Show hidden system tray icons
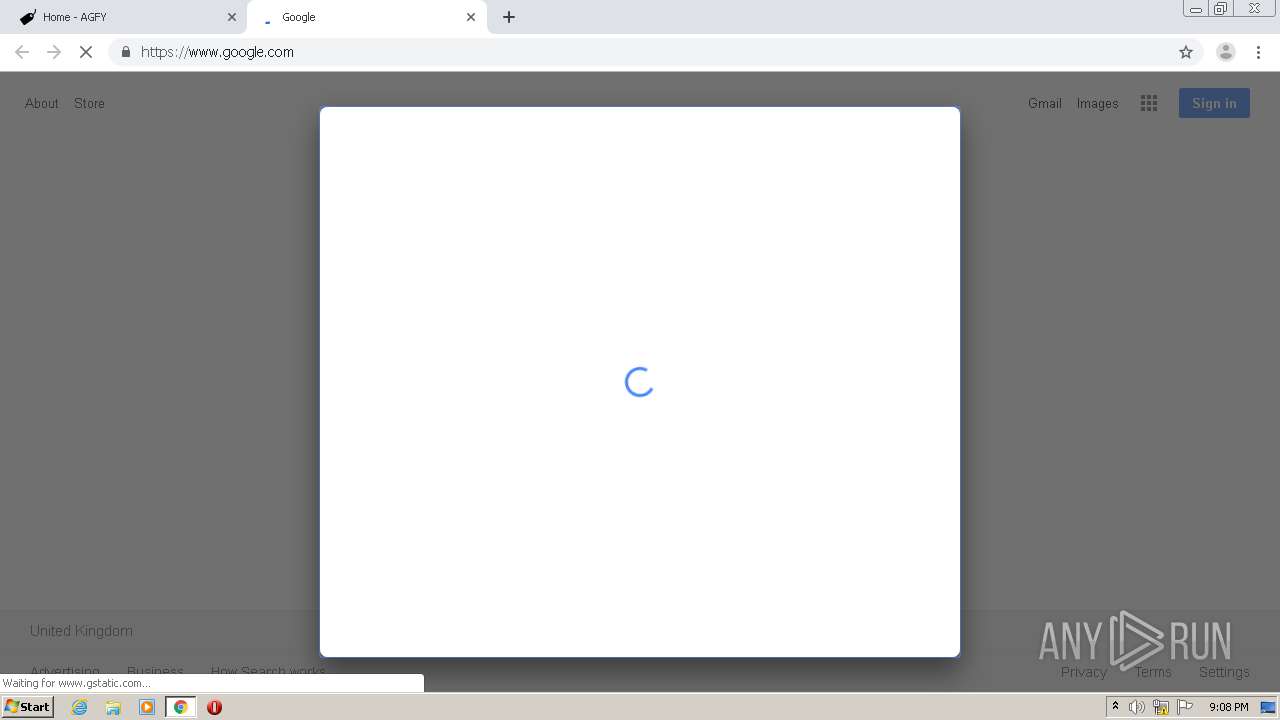The width and height of the screenshot is (1280, 720). click(x=1115, y=707)
